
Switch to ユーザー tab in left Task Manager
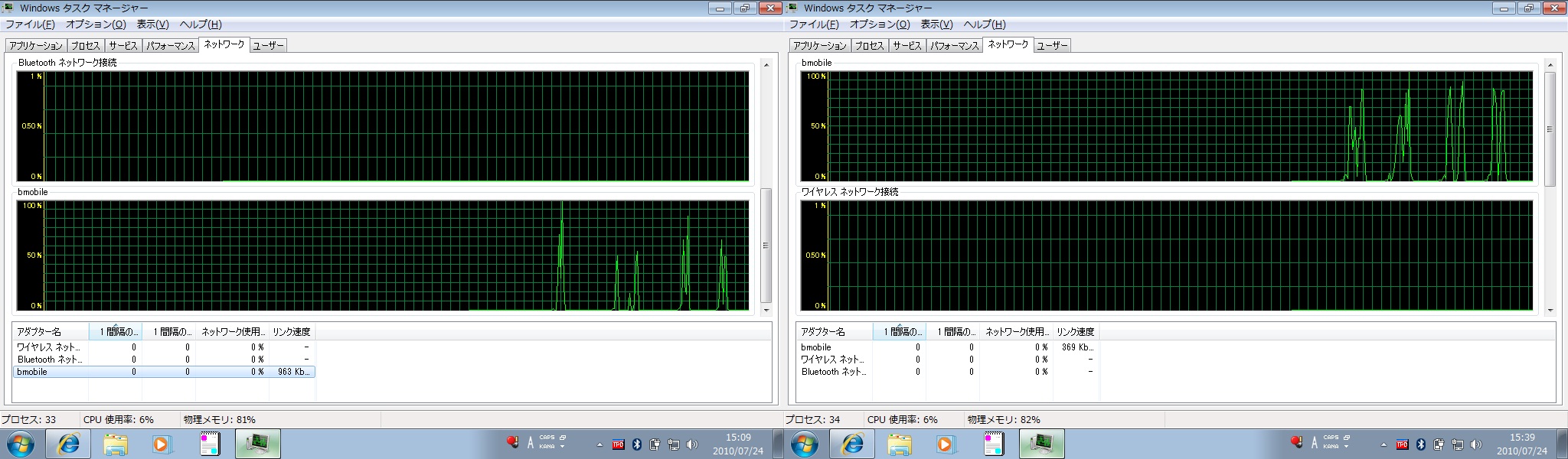(268, 46)
